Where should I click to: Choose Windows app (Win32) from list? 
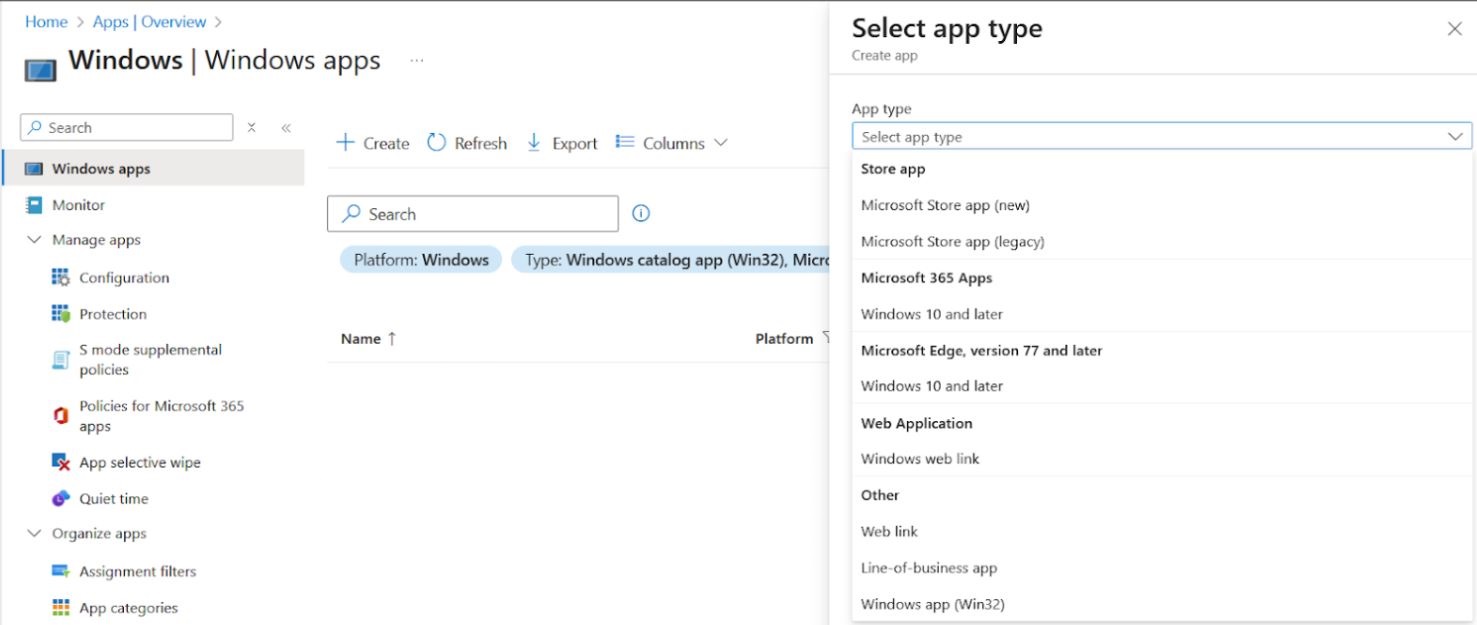[x=932, y=604]
